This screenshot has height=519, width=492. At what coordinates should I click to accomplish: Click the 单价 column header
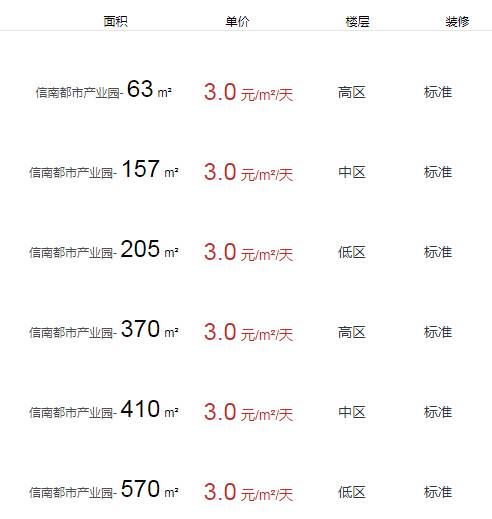[237, 22]
